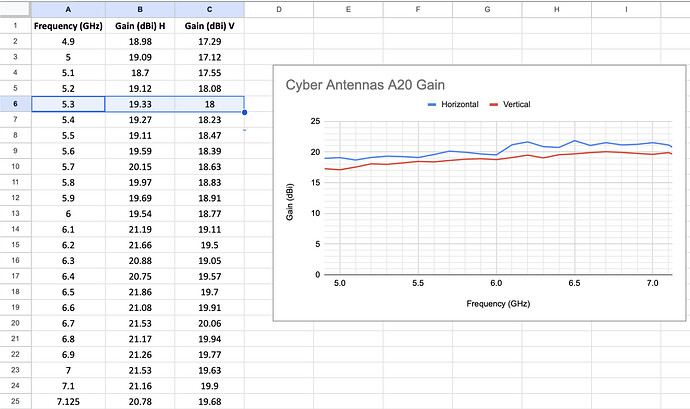The height and width of the screenshot is (409, 690).
Task: Select column A header
Action: pyautogui.click(x=68, y=9)
